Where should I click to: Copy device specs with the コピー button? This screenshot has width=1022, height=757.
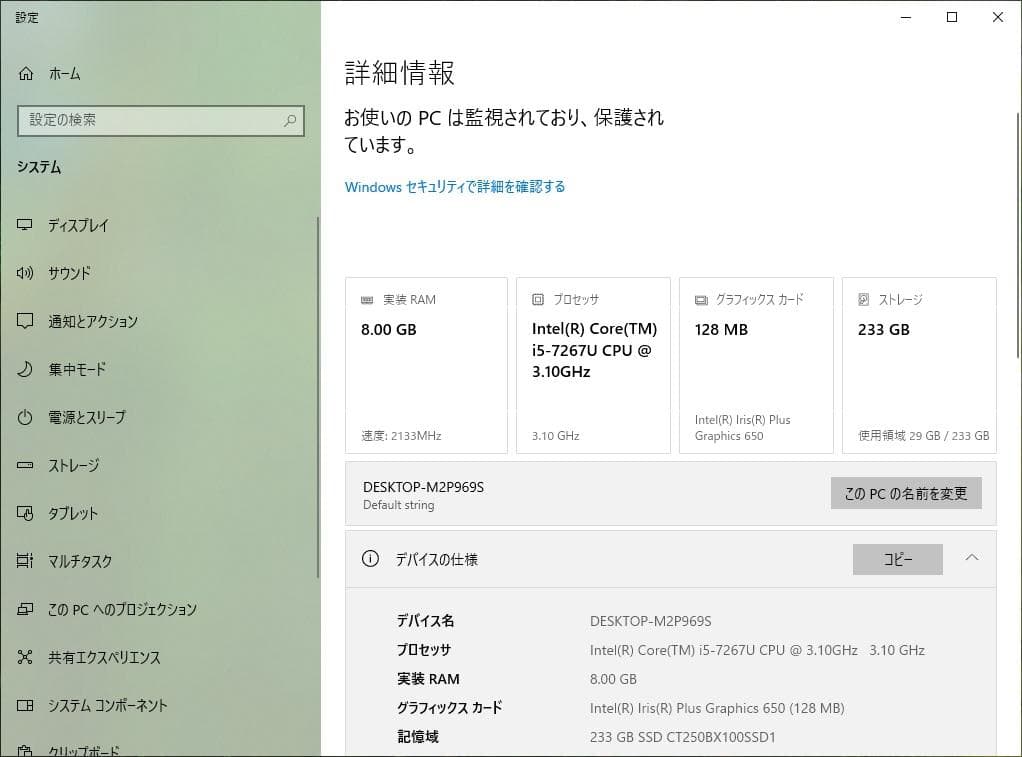pos(897,559)
